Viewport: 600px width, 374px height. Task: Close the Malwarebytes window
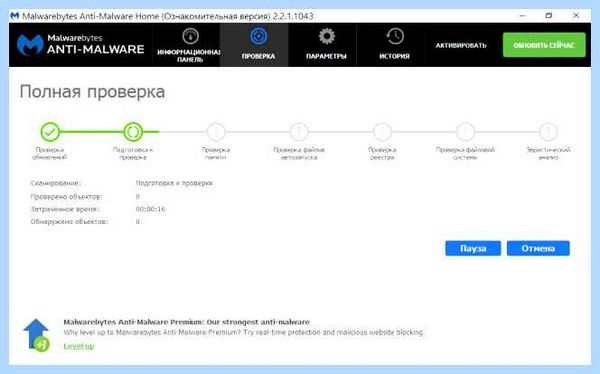(576, 16)
